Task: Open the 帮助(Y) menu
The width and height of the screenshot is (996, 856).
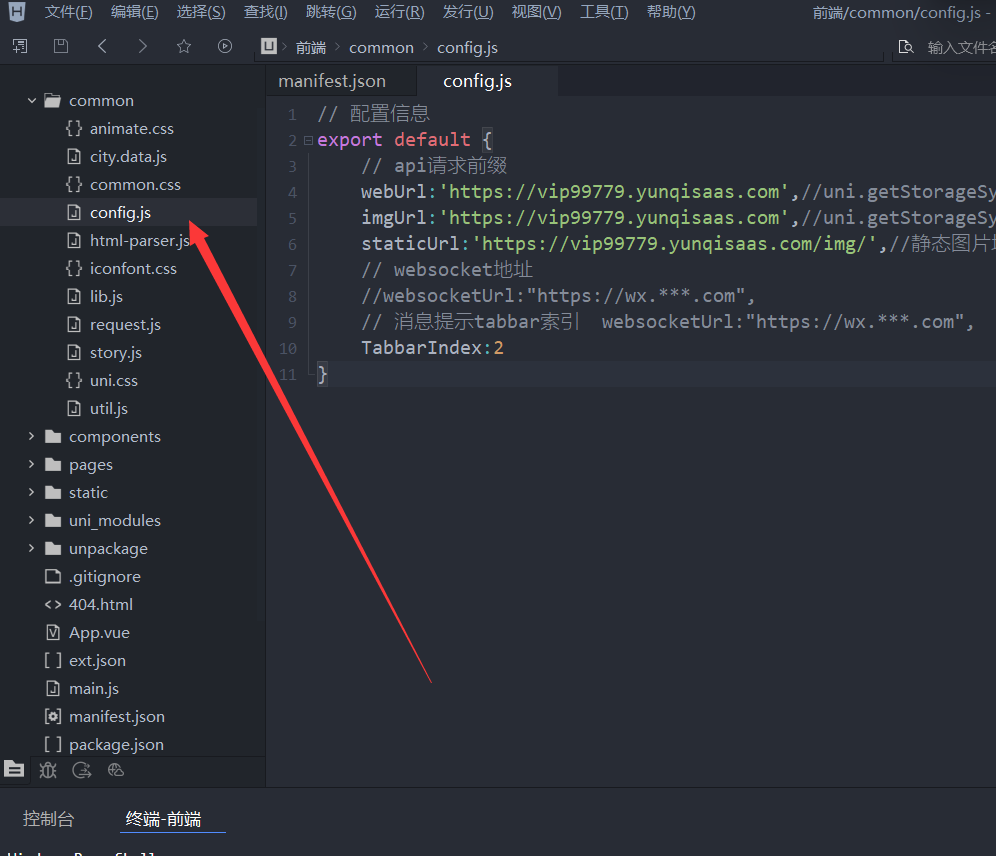Action: click(x=671, y=12)
